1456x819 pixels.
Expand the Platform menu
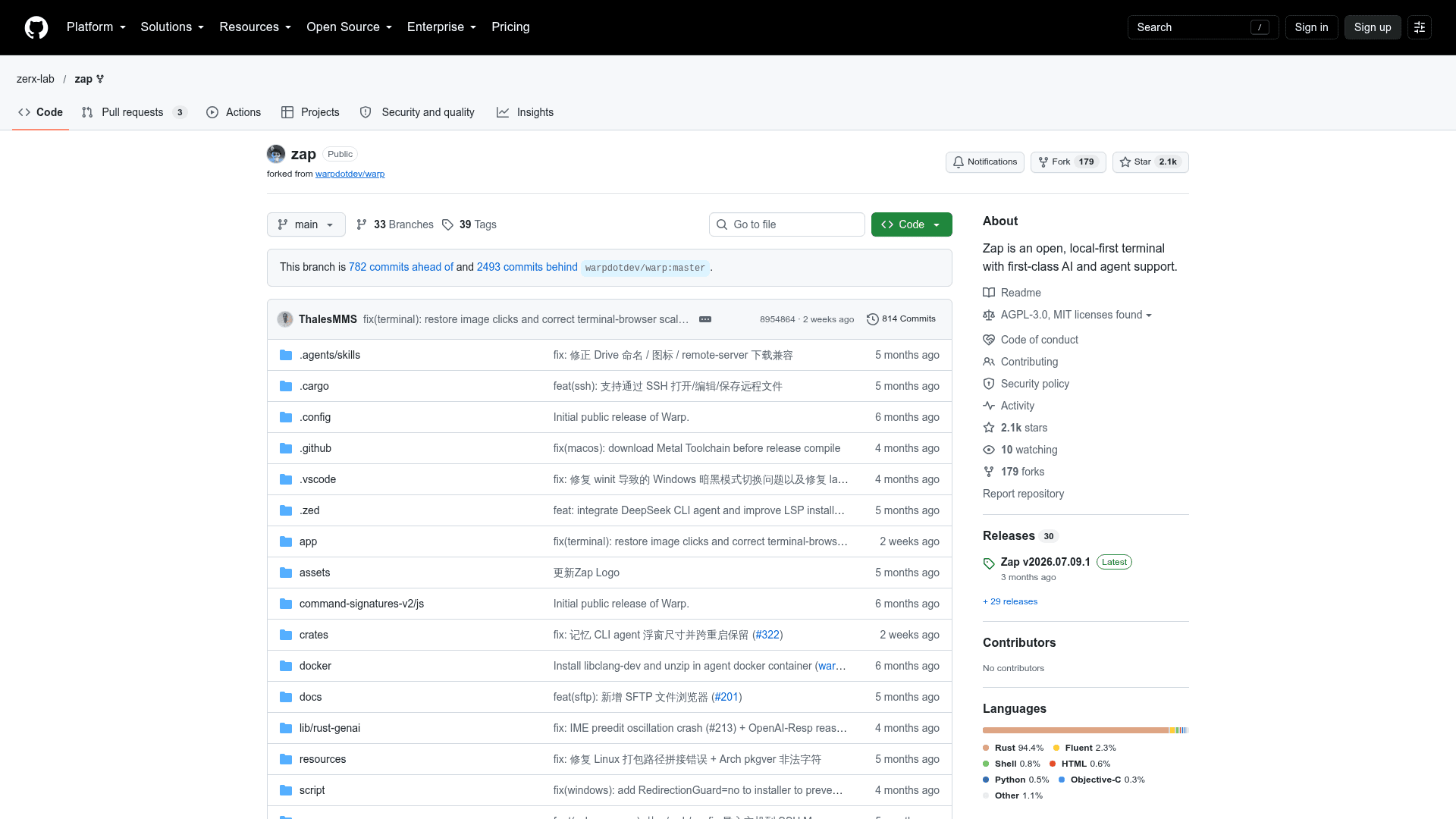pyautogui.click(x=96, y=27)
